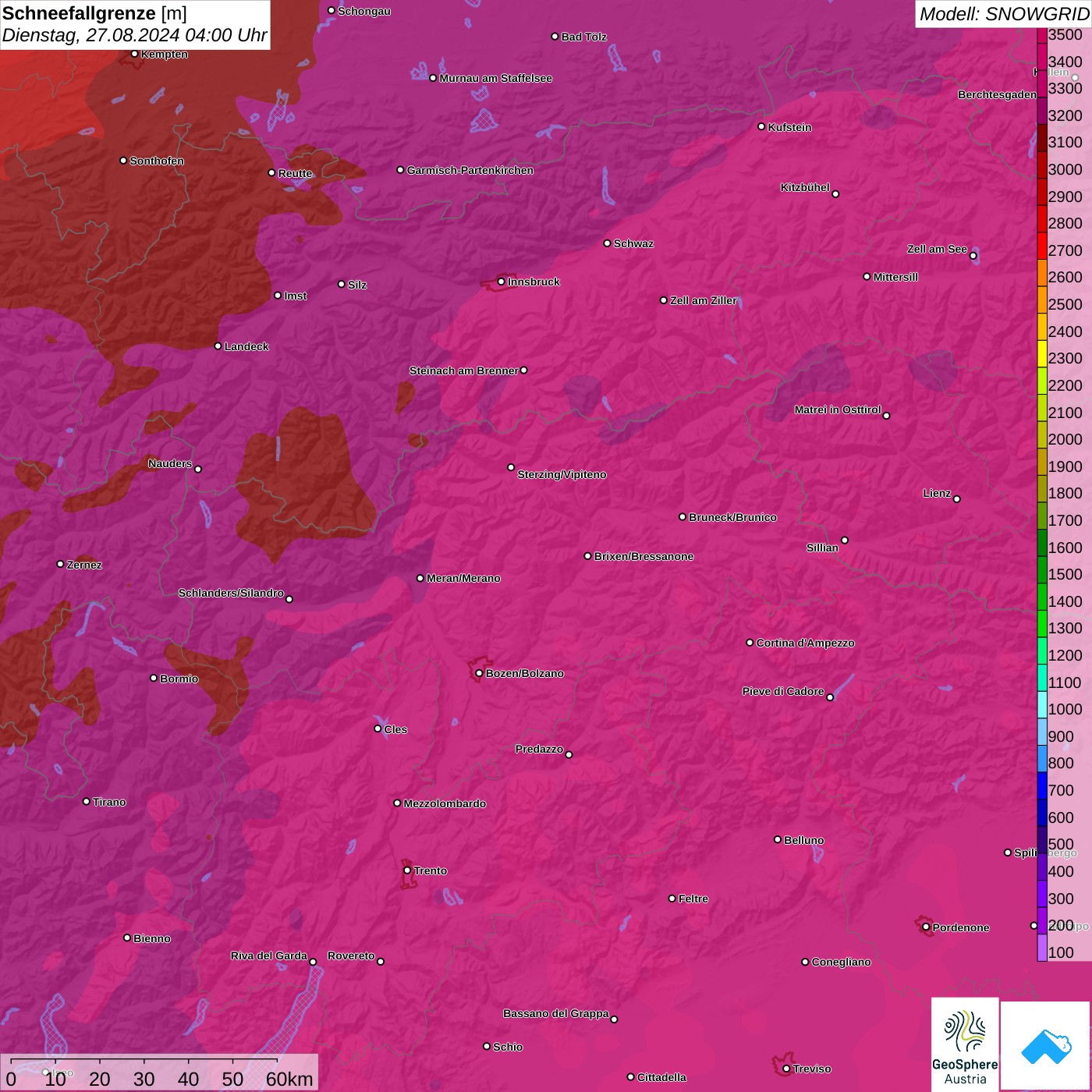The image size is (1092, 1092).
Task: Click the Nauders label
Action: [170, 463]
